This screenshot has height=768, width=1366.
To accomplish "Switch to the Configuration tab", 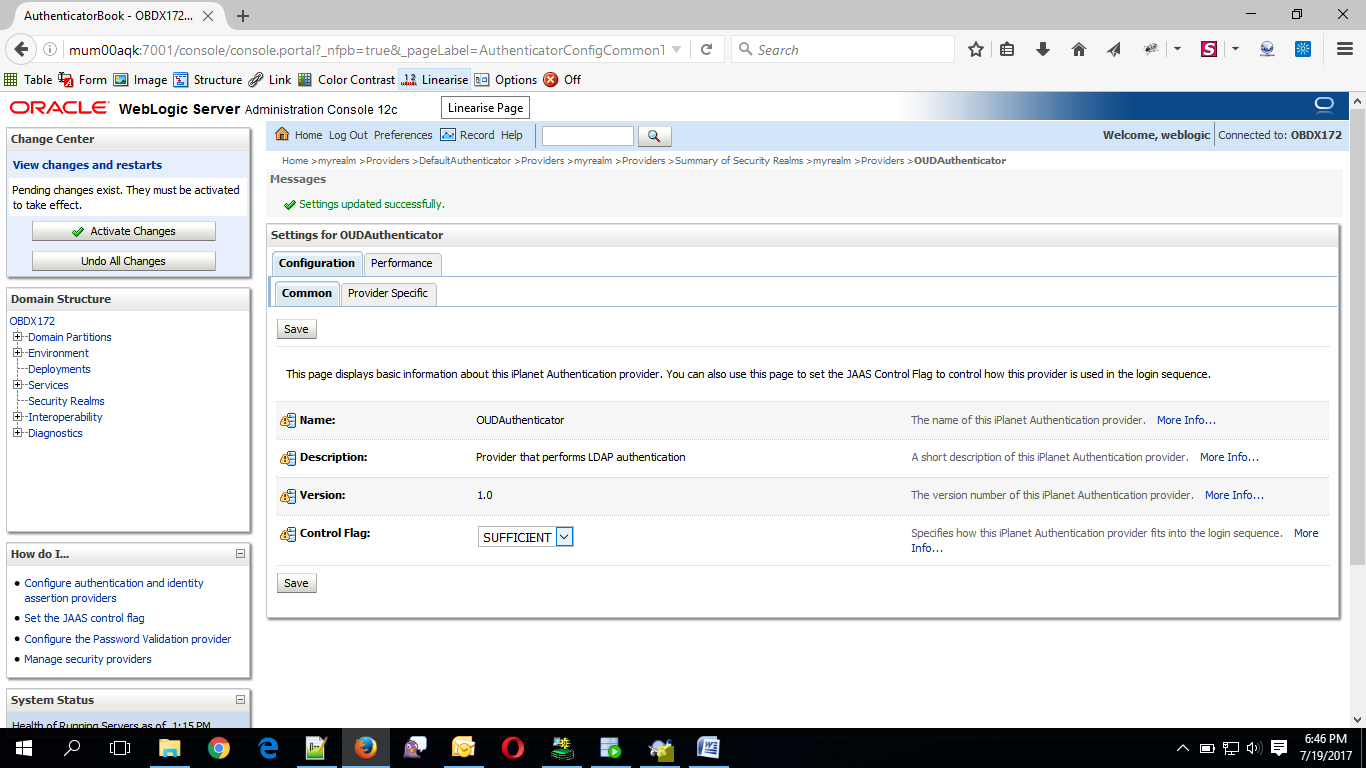I will coord(317,263).
